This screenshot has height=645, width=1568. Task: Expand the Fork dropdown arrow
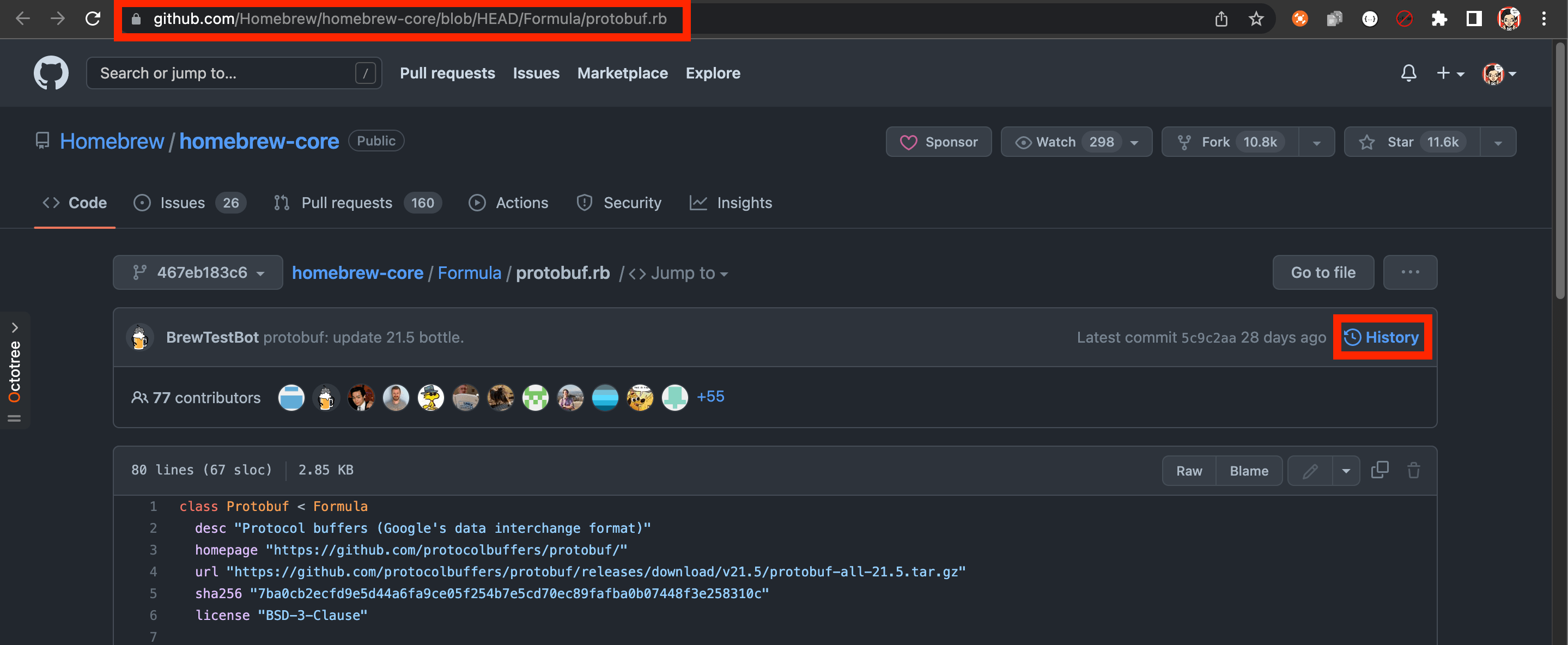coord(1316,142)
